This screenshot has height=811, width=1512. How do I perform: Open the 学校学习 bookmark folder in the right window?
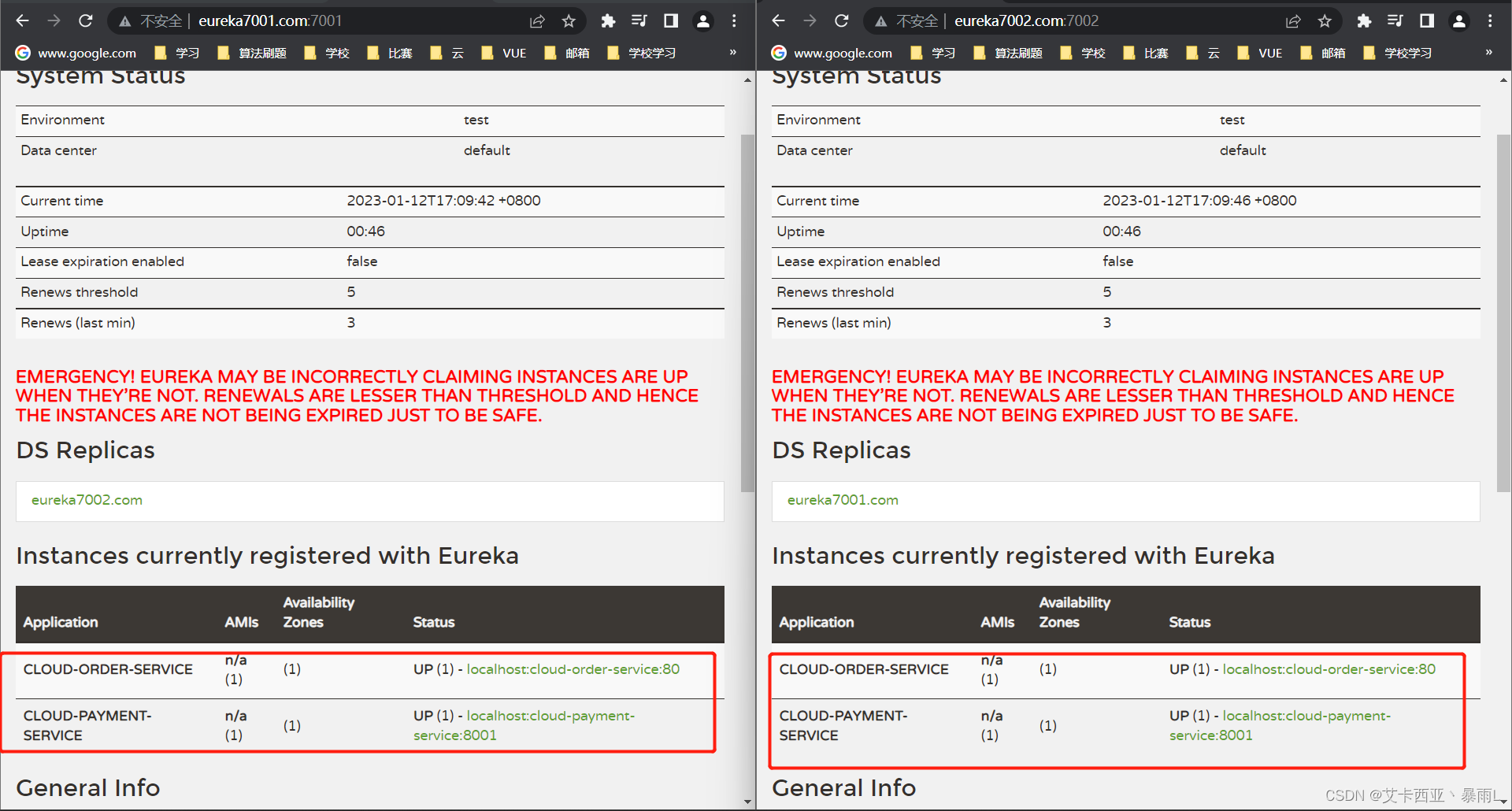(1398, 53)
